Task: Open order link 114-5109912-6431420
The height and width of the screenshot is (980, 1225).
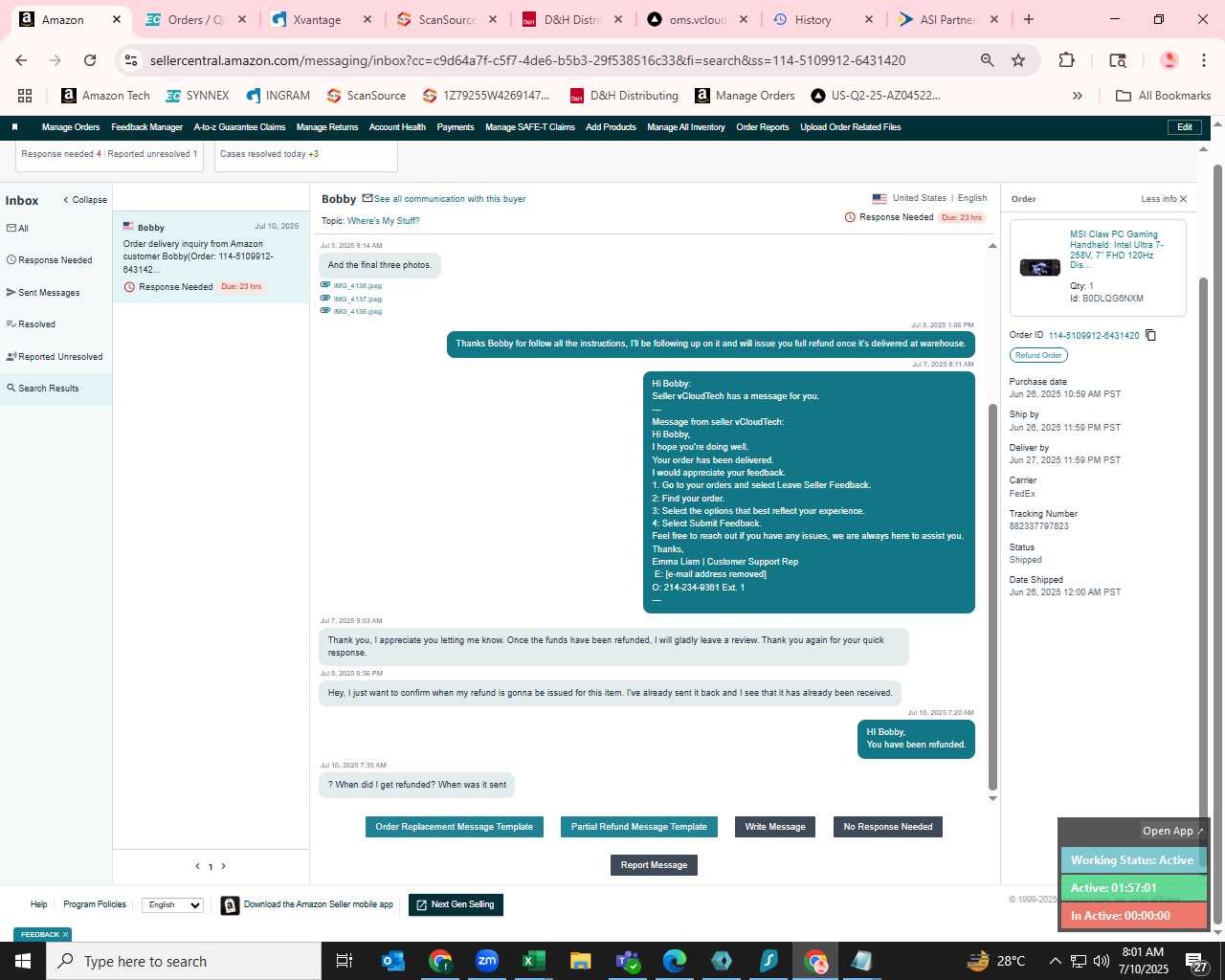Action: tap(1094, 336)
